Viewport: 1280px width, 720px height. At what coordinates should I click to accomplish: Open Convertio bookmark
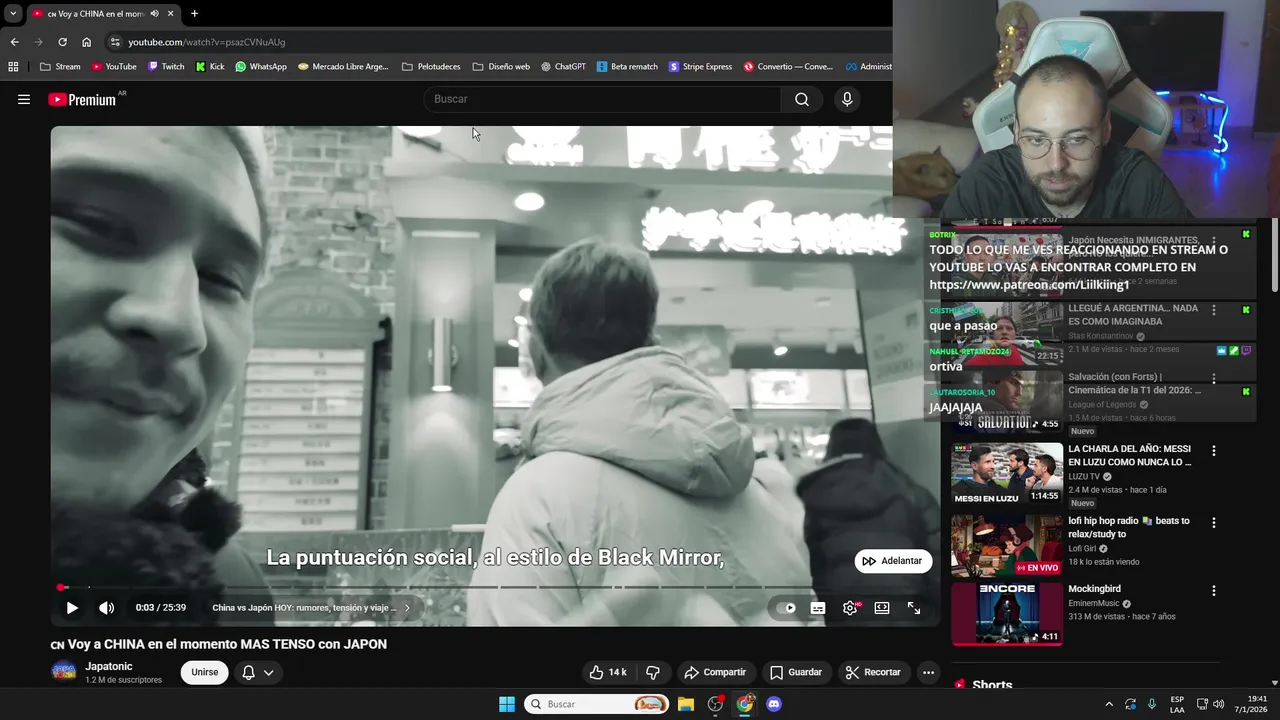coord(788,67)
